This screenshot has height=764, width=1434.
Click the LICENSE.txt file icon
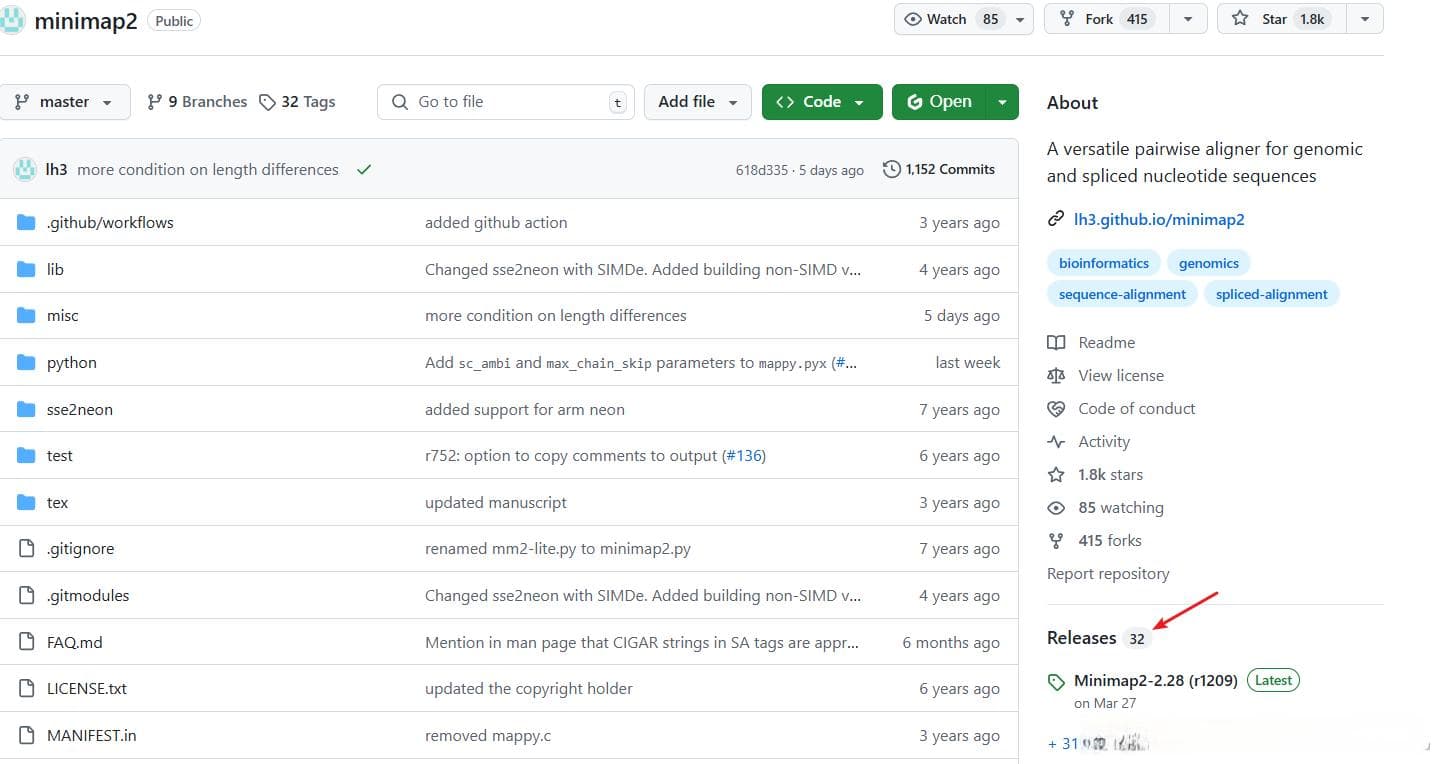pos(27,688)
